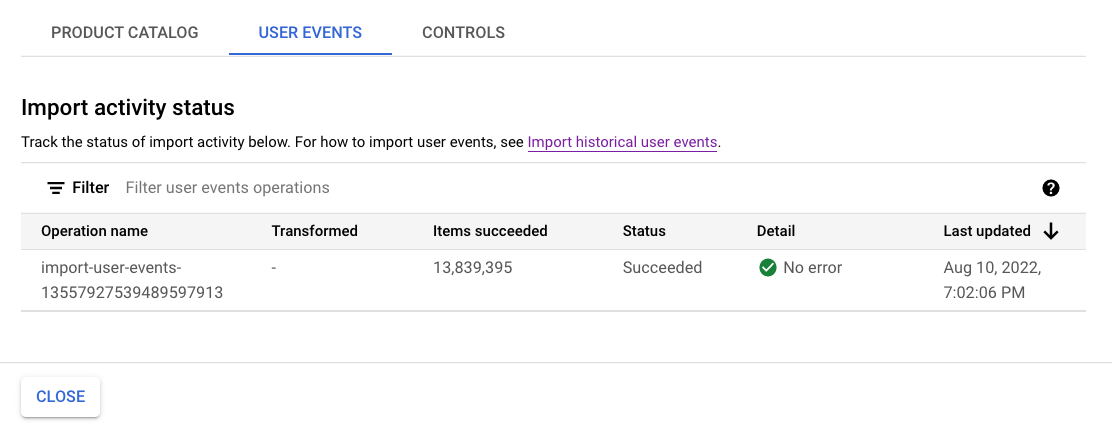Sort by the Items succeeded column

pyautogui.click(x=490, y=231)
